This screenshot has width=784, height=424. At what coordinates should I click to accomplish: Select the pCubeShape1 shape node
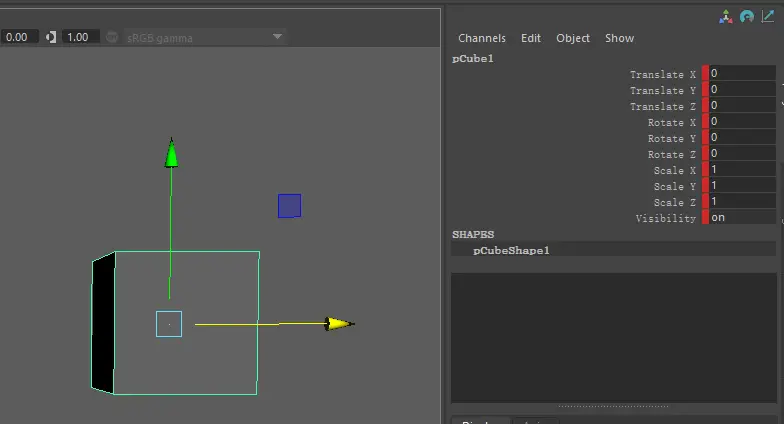[x=511, y=250]
